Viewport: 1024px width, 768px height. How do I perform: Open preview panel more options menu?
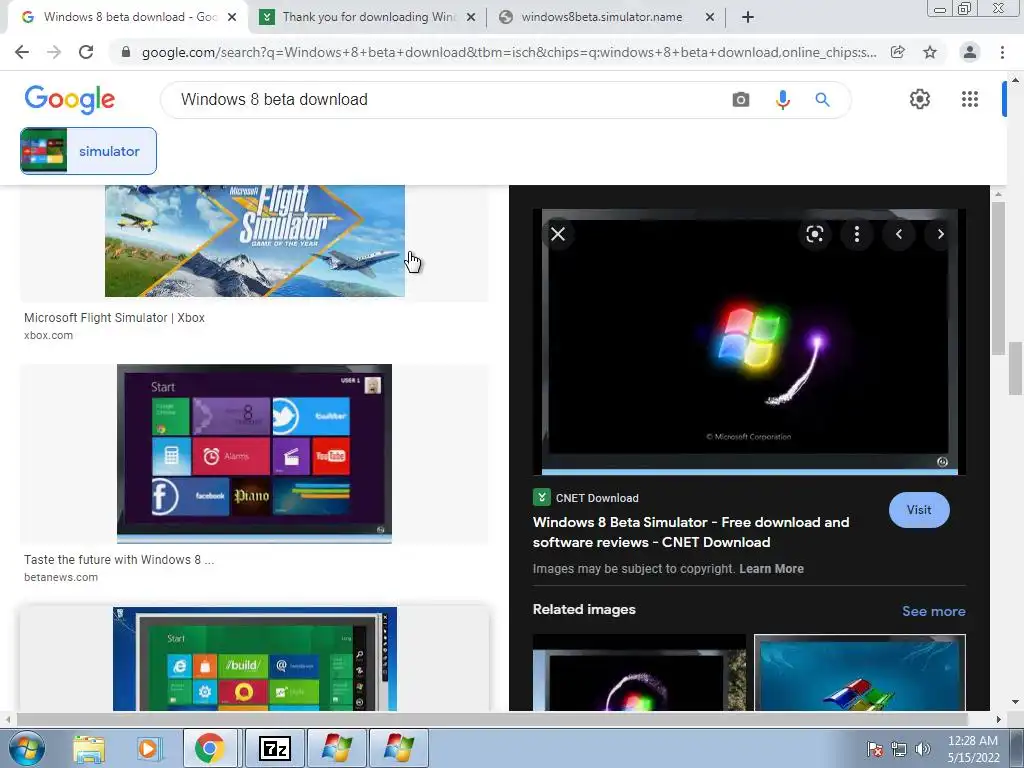856,234
